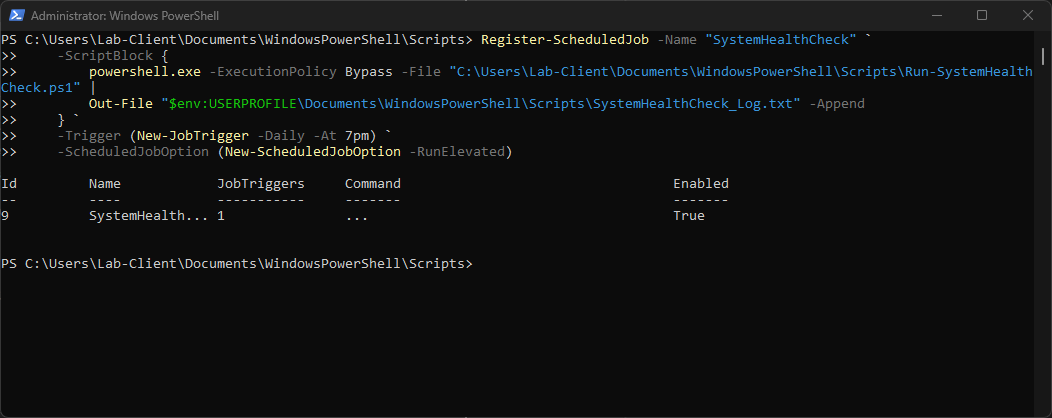Click the Register-ScheduledJob cmdlet text

[565, 40]
